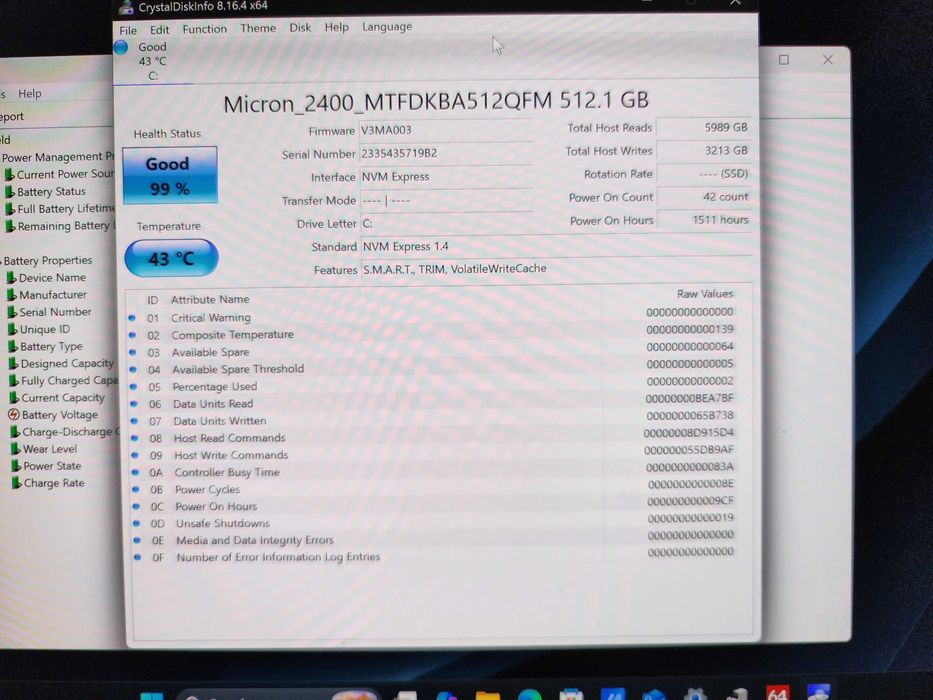The image size is (933, 700).
Task: Click the Features field with S.M.A.R.T., TRIM
Action: (556, 269)
